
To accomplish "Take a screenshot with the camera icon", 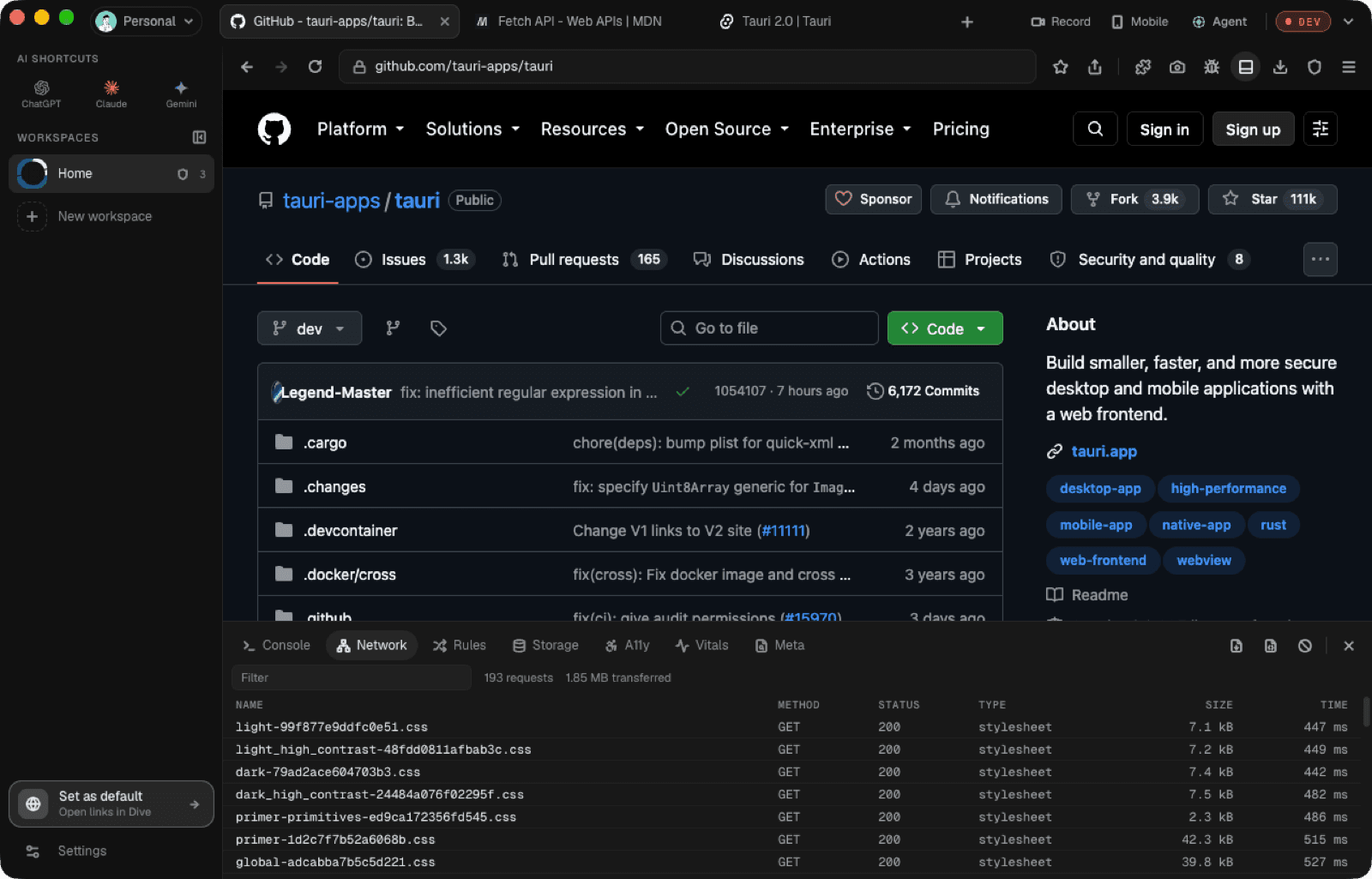I will 1177,67.
